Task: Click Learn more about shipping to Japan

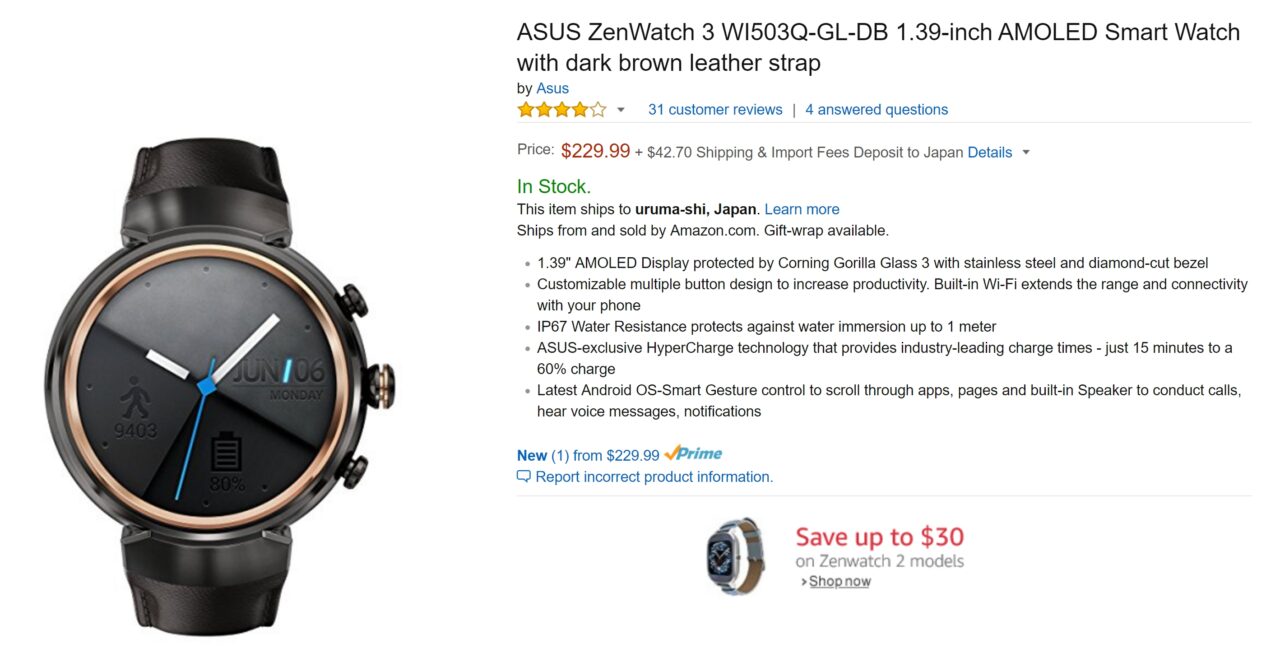Action: tap(801, 209)
